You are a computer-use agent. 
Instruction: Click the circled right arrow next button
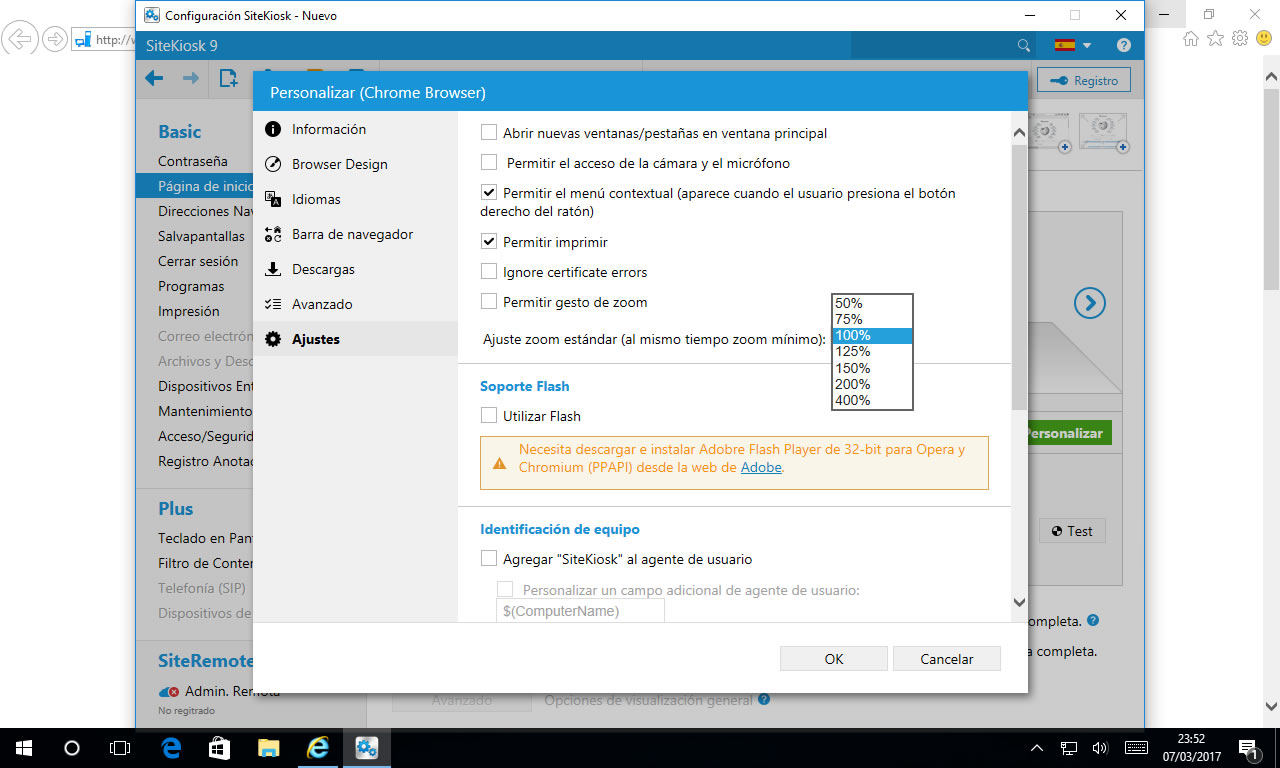pyautogui.click(x=1089, y=303)
